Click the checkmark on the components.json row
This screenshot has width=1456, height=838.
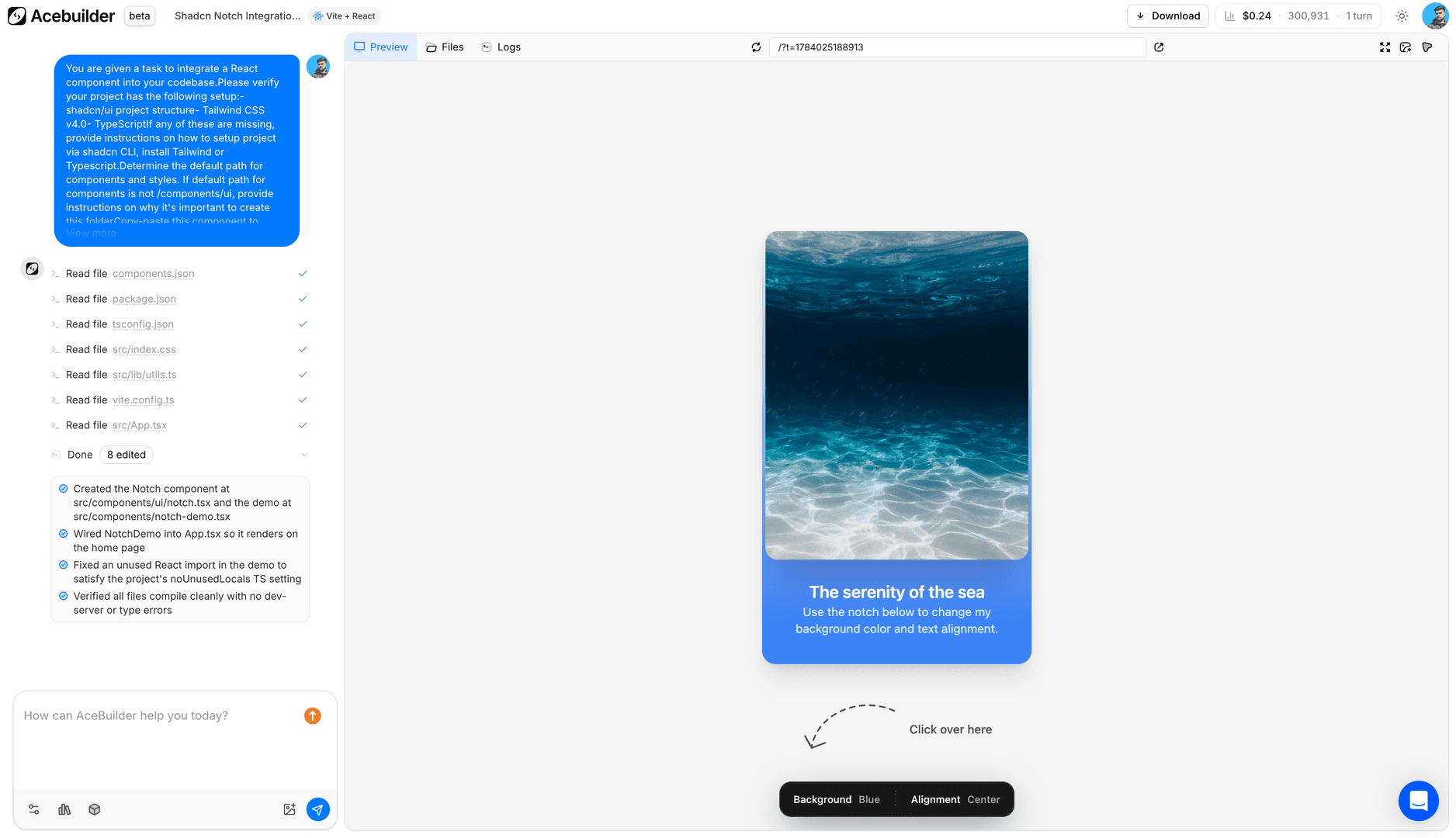coord(303,274)
